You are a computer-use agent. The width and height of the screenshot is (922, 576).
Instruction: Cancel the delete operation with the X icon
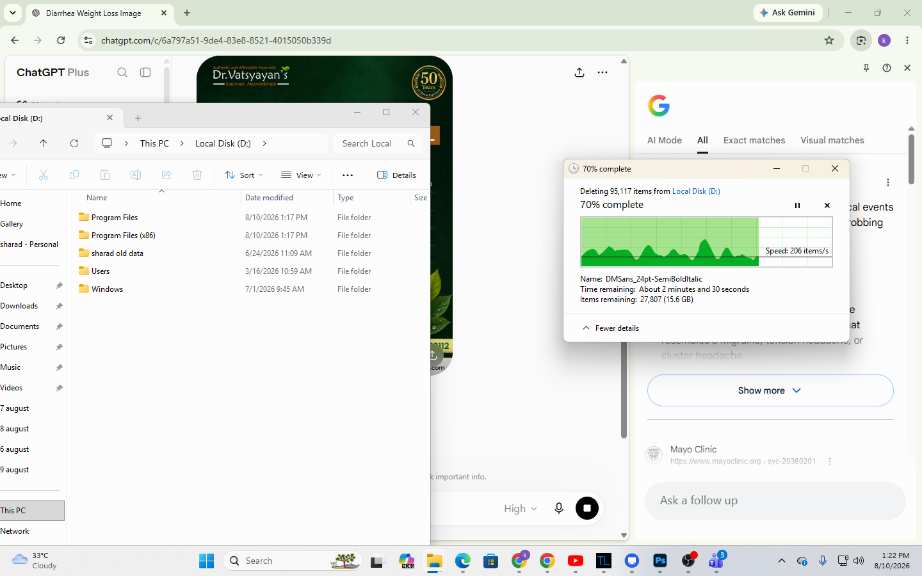pos(827,205)
